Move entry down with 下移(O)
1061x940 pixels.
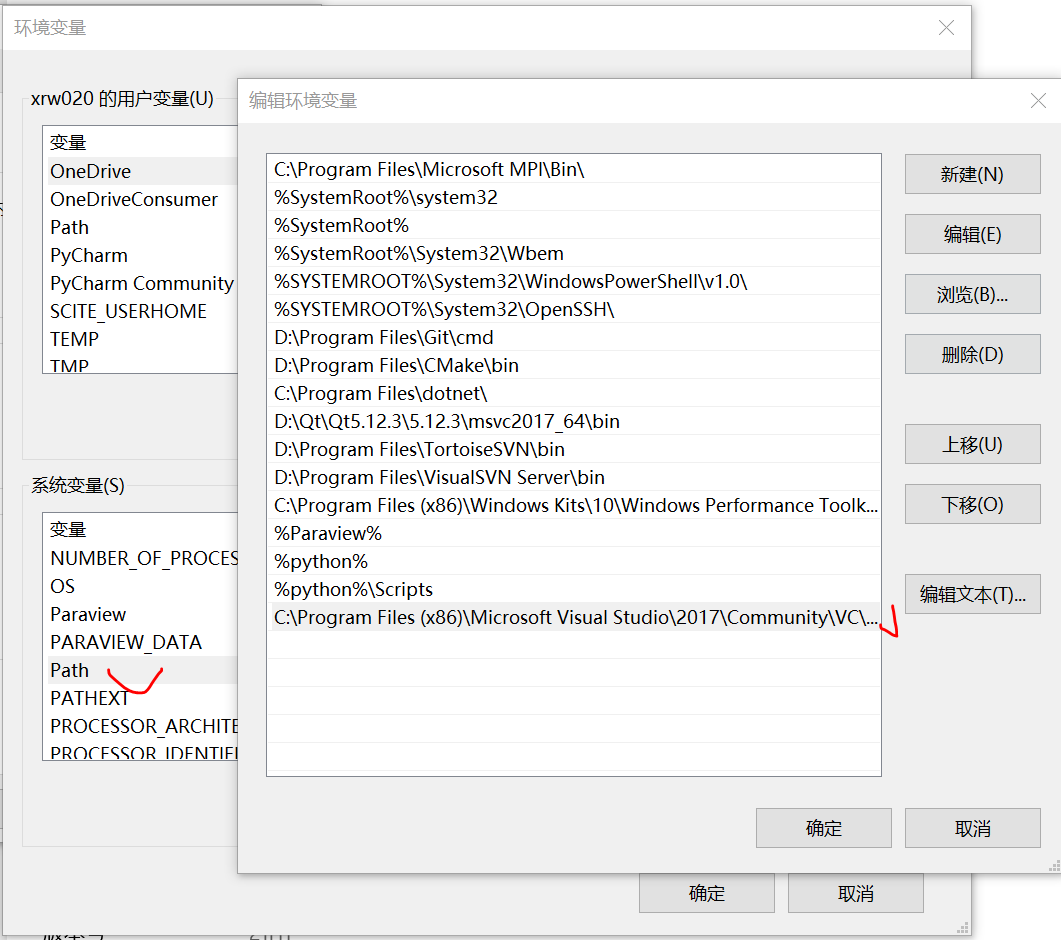tap(971, 504)
